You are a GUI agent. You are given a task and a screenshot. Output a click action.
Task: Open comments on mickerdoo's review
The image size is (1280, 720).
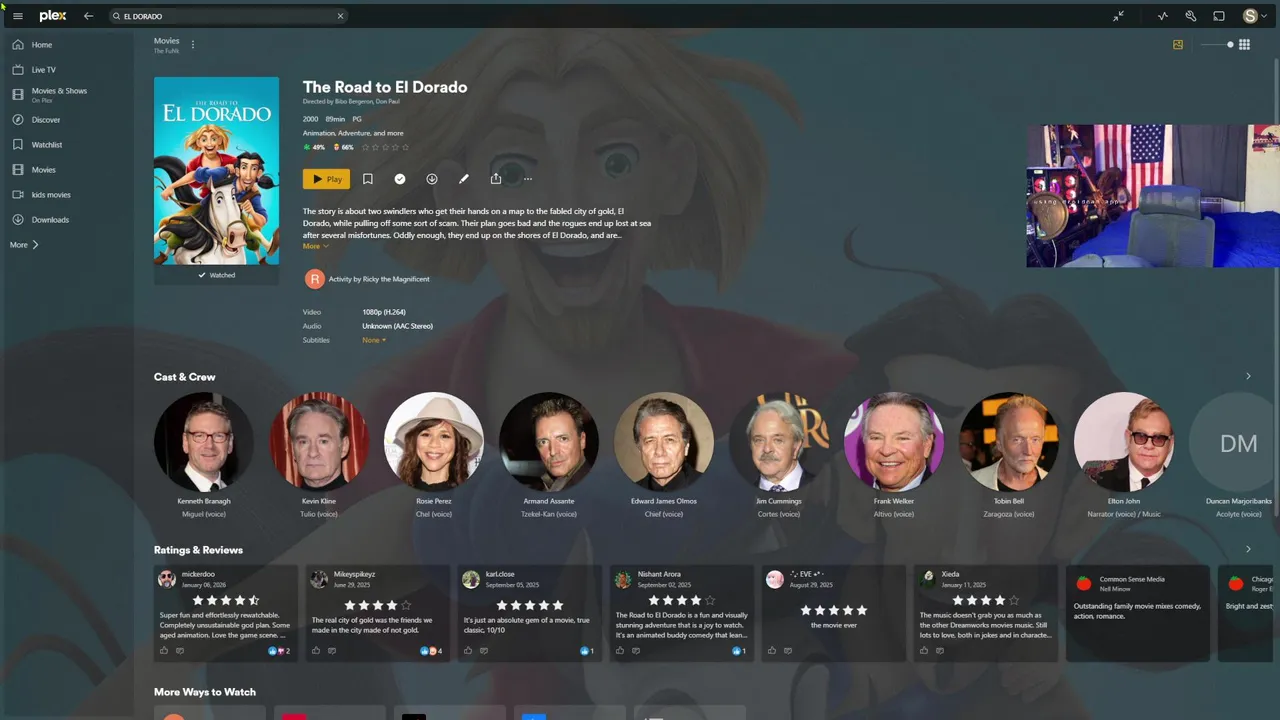[180, 651]
